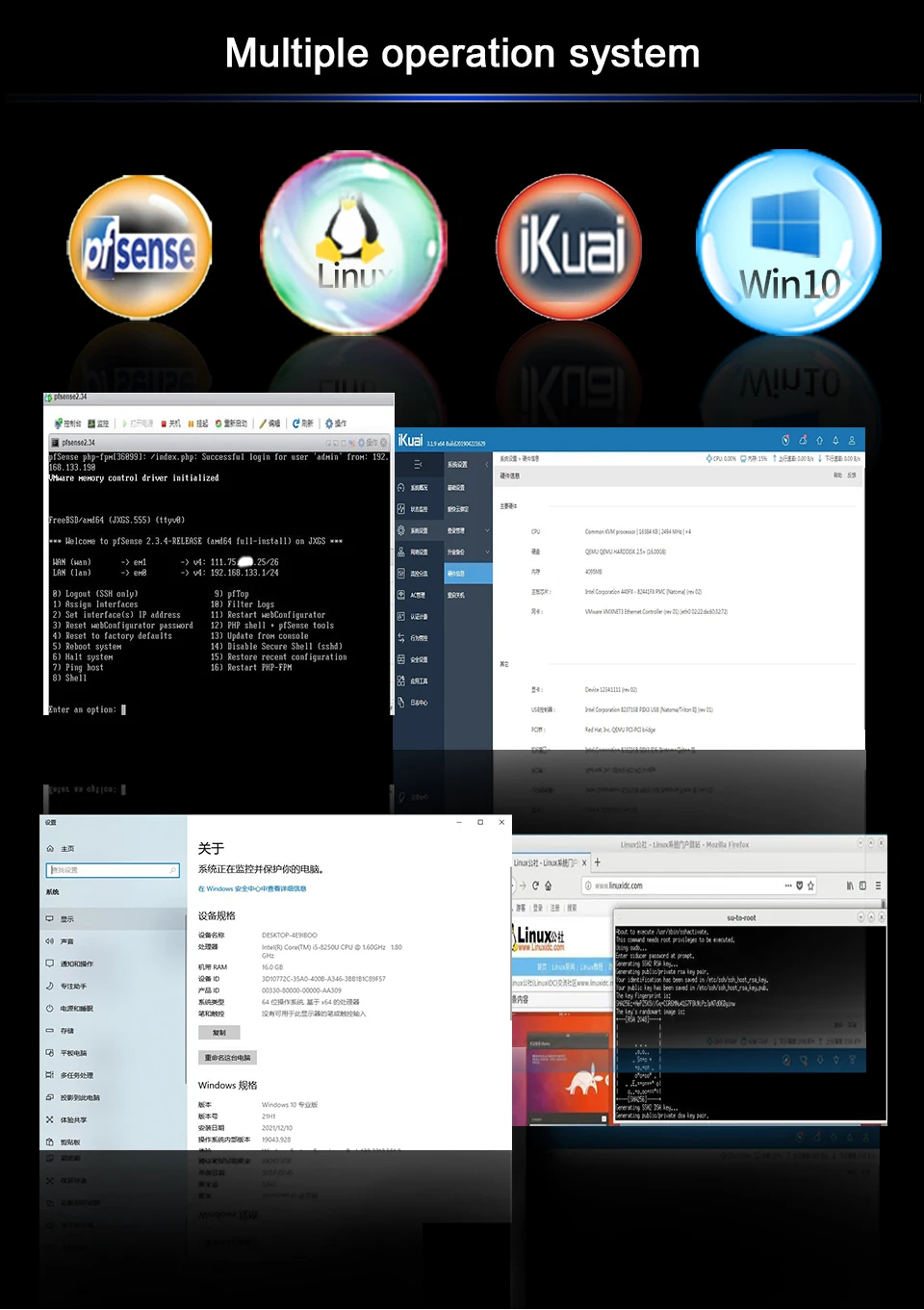924x1310 pixels.
Task: Open 系统概况 in the iKuai sidebar
Action: [x=419, y=488]
